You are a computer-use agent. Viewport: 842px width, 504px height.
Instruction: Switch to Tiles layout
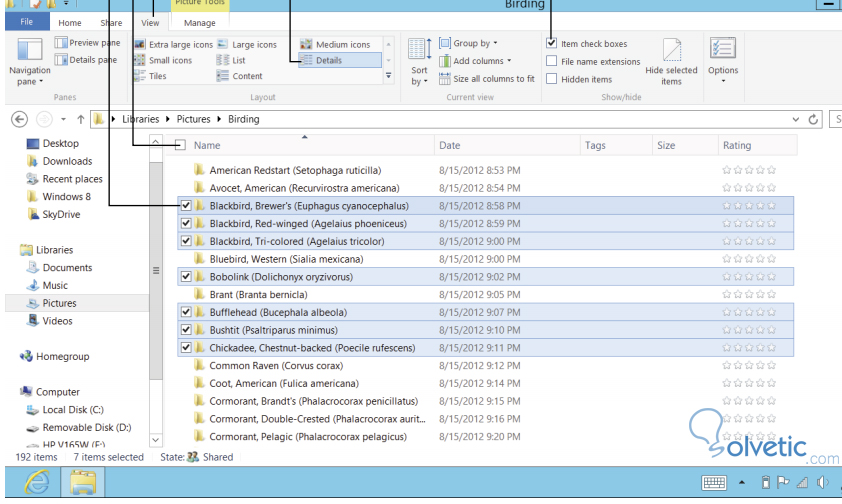(x=150, y=76)
